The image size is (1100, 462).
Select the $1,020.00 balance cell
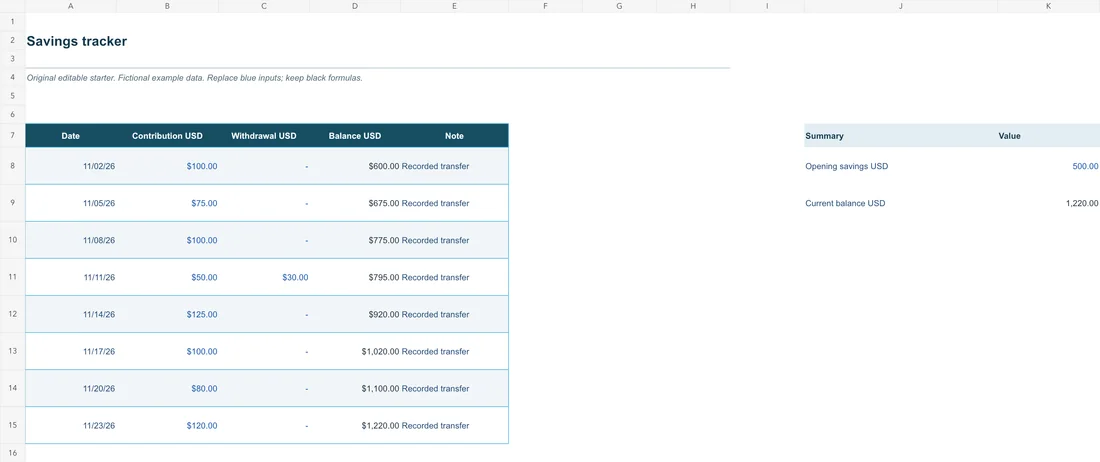(355, 351)
